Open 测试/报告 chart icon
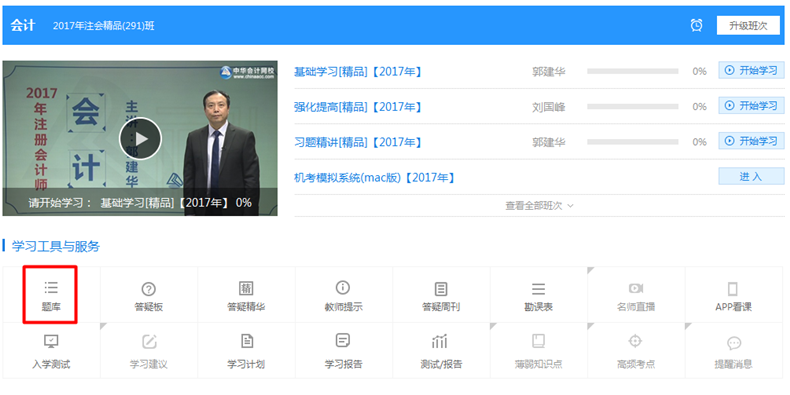Screen dimensions: 790x395 [439, 342]
